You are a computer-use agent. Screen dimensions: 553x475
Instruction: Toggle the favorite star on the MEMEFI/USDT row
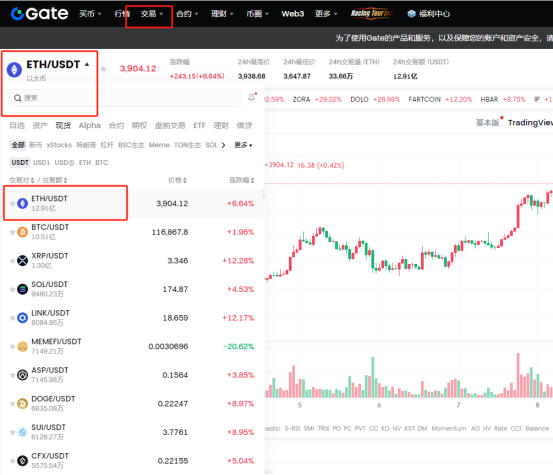click(x=12, y=346)
